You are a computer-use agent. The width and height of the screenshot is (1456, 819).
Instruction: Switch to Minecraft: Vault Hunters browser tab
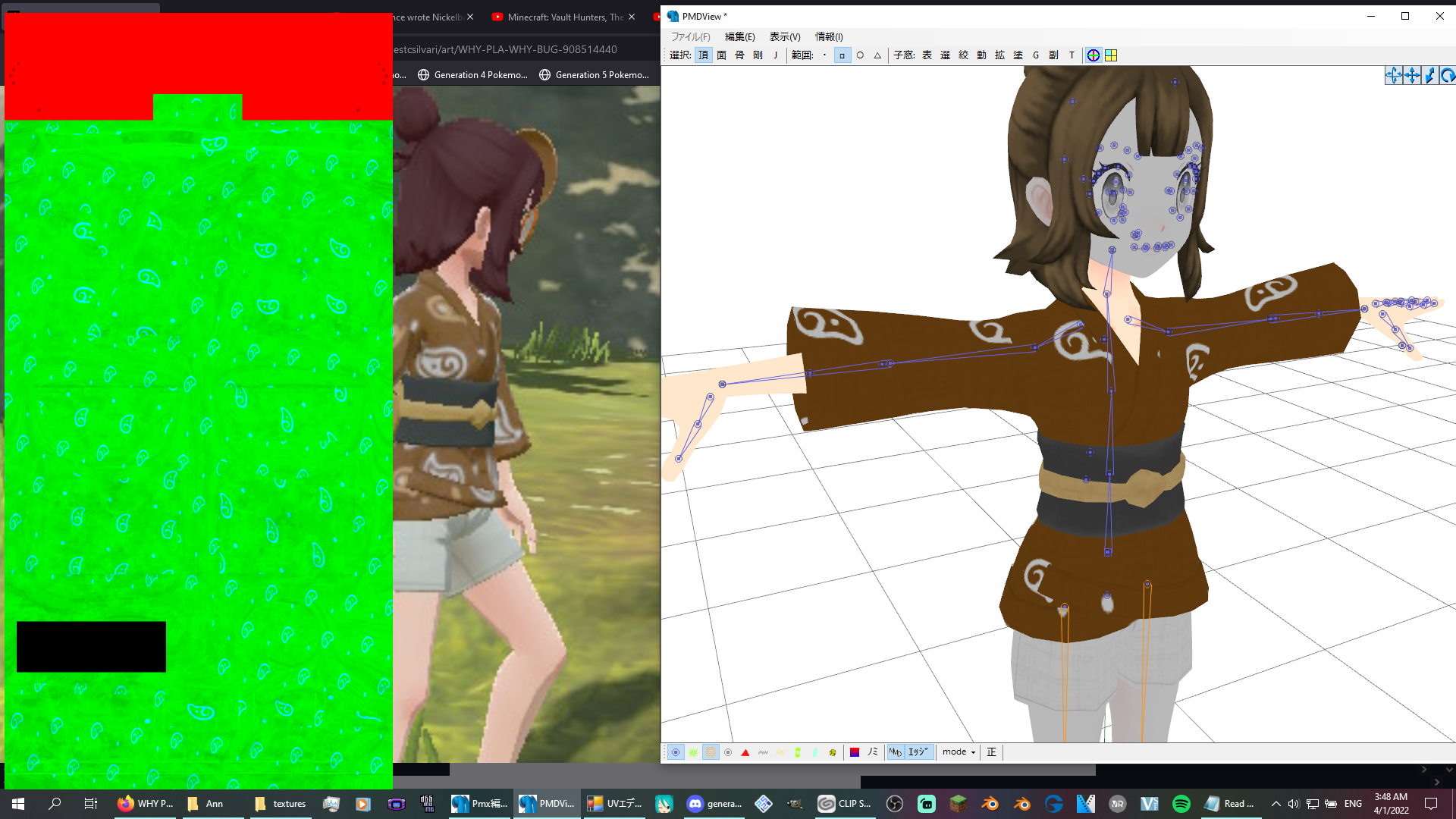[564, 17]
